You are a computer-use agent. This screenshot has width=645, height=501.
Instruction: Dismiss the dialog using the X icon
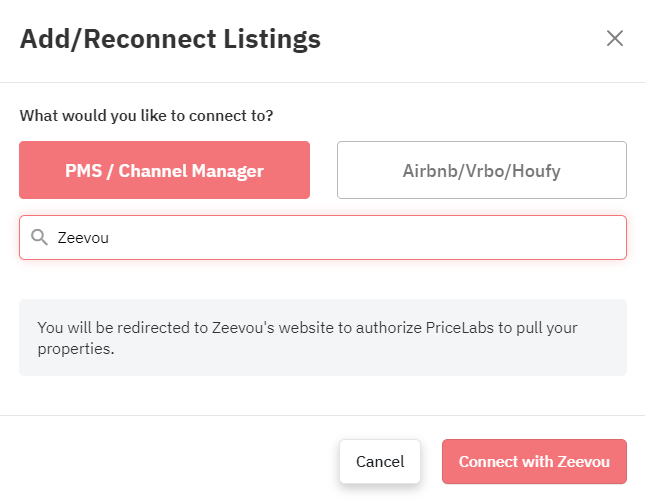tap(615, 39)
